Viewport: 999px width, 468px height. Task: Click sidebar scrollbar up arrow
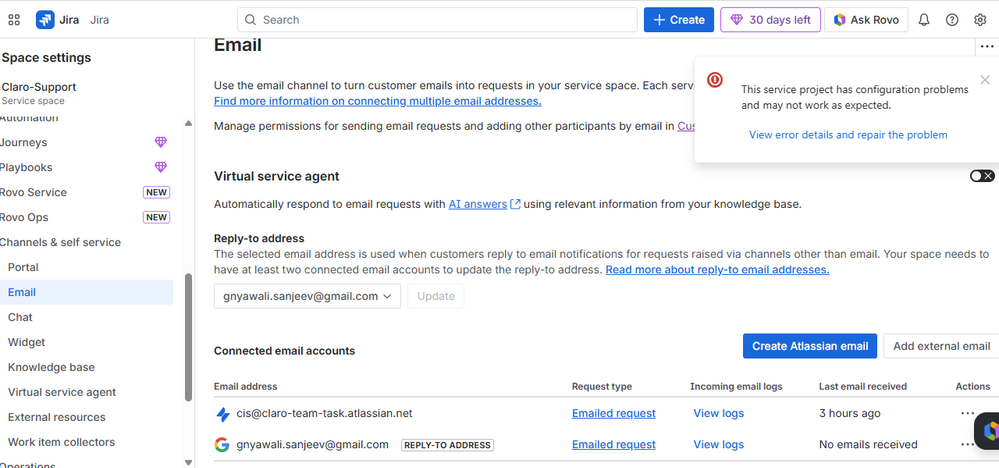(x=188, y=123)
